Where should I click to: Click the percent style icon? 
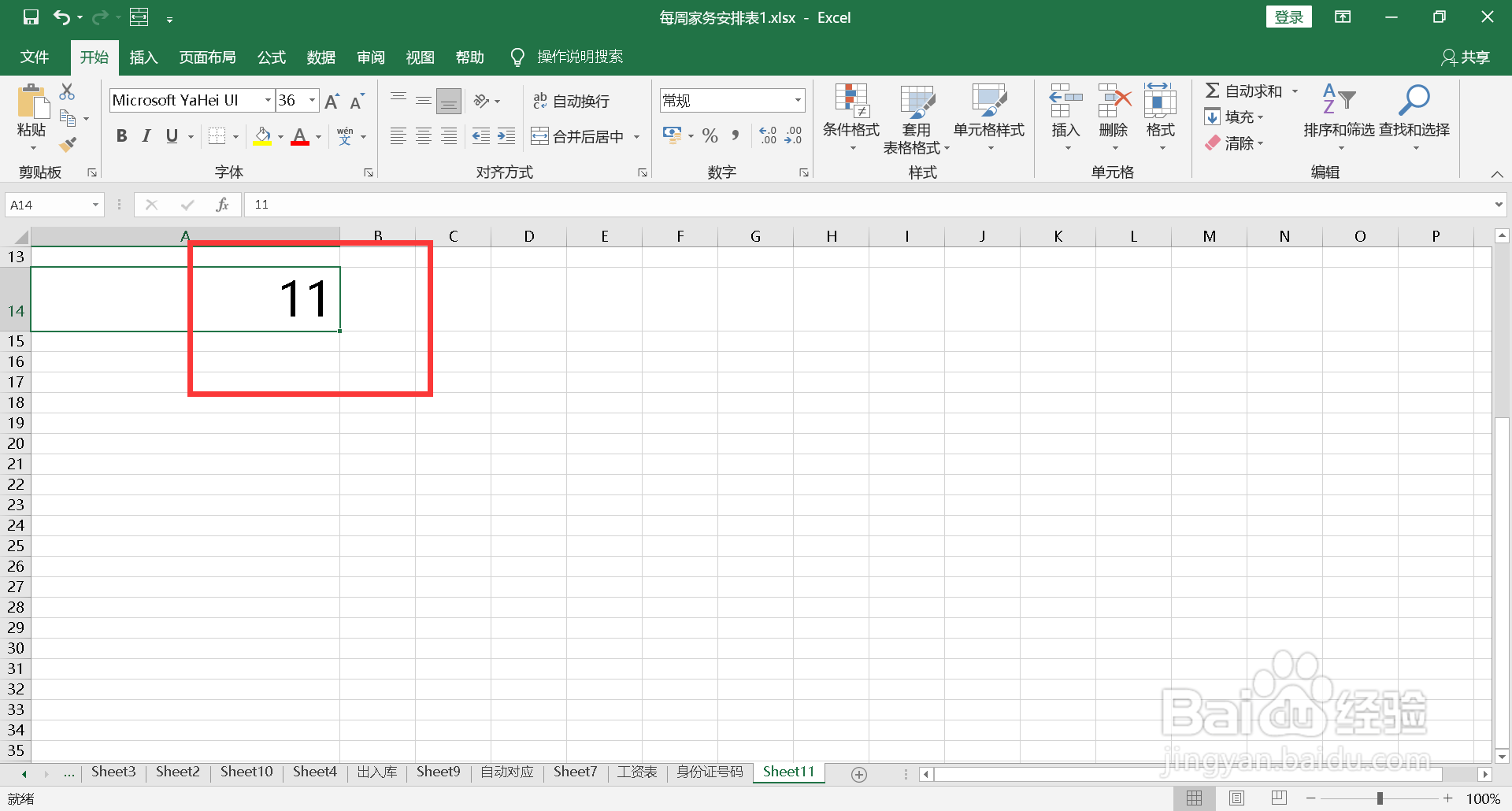coord(710,135)
